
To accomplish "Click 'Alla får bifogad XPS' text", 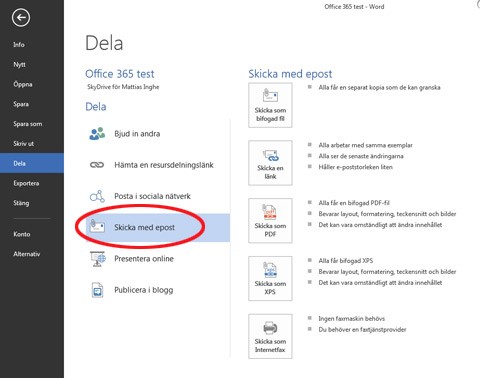I will tap(346, 261).
